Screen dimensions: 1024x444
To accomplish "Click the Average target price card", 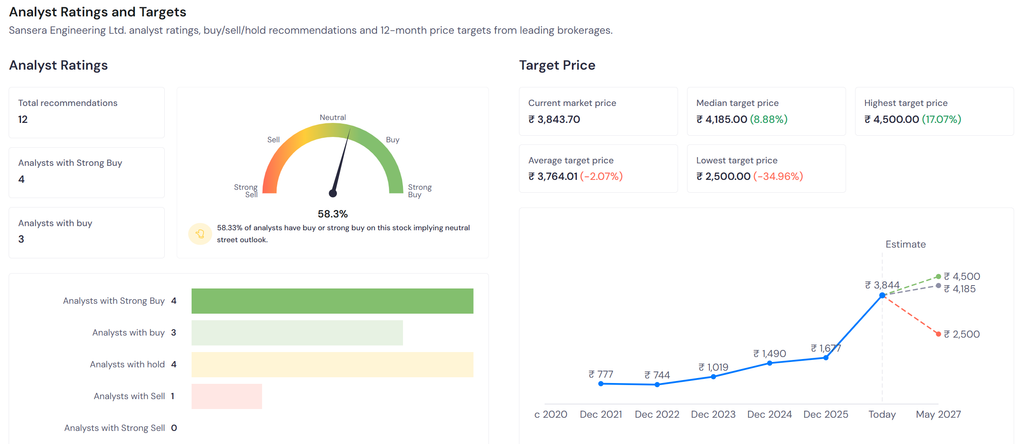I will [598, 168].
